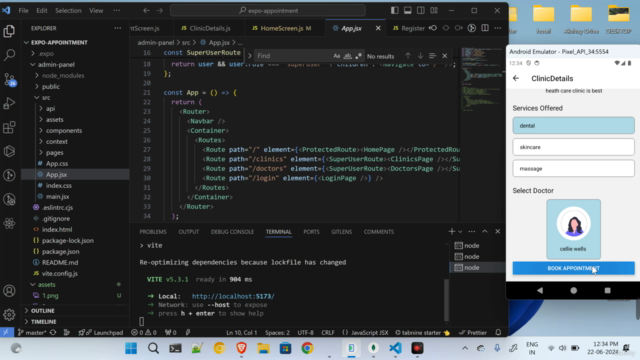Maximize the panel size chevron
Screen dimensions: 640x360
[x=484, y=232]
